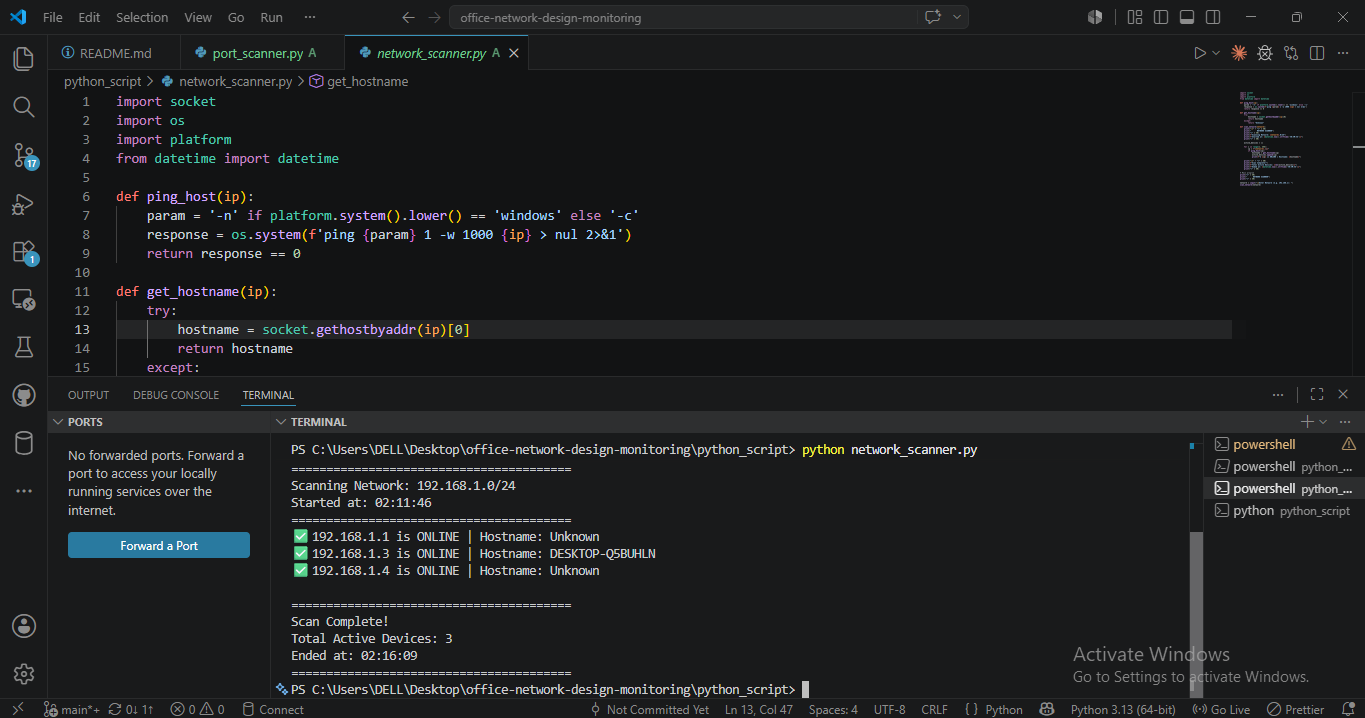This screenshot has width=1365, height=718.
Task: Open the Extensions view icon
Action: coord(24,252)
